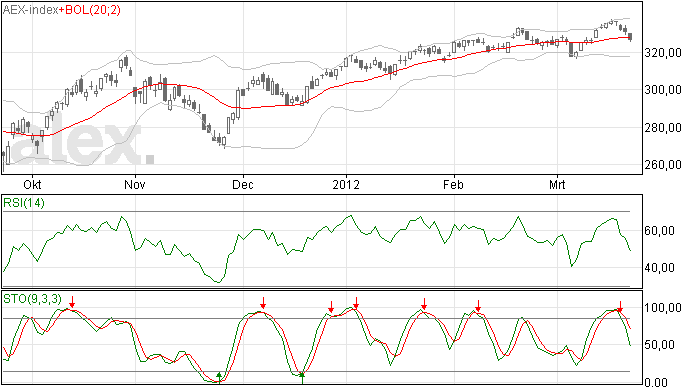This screenshot has height=387, width=690.
Task: Click the green buy arrow in late November
Action: (219, 377)
